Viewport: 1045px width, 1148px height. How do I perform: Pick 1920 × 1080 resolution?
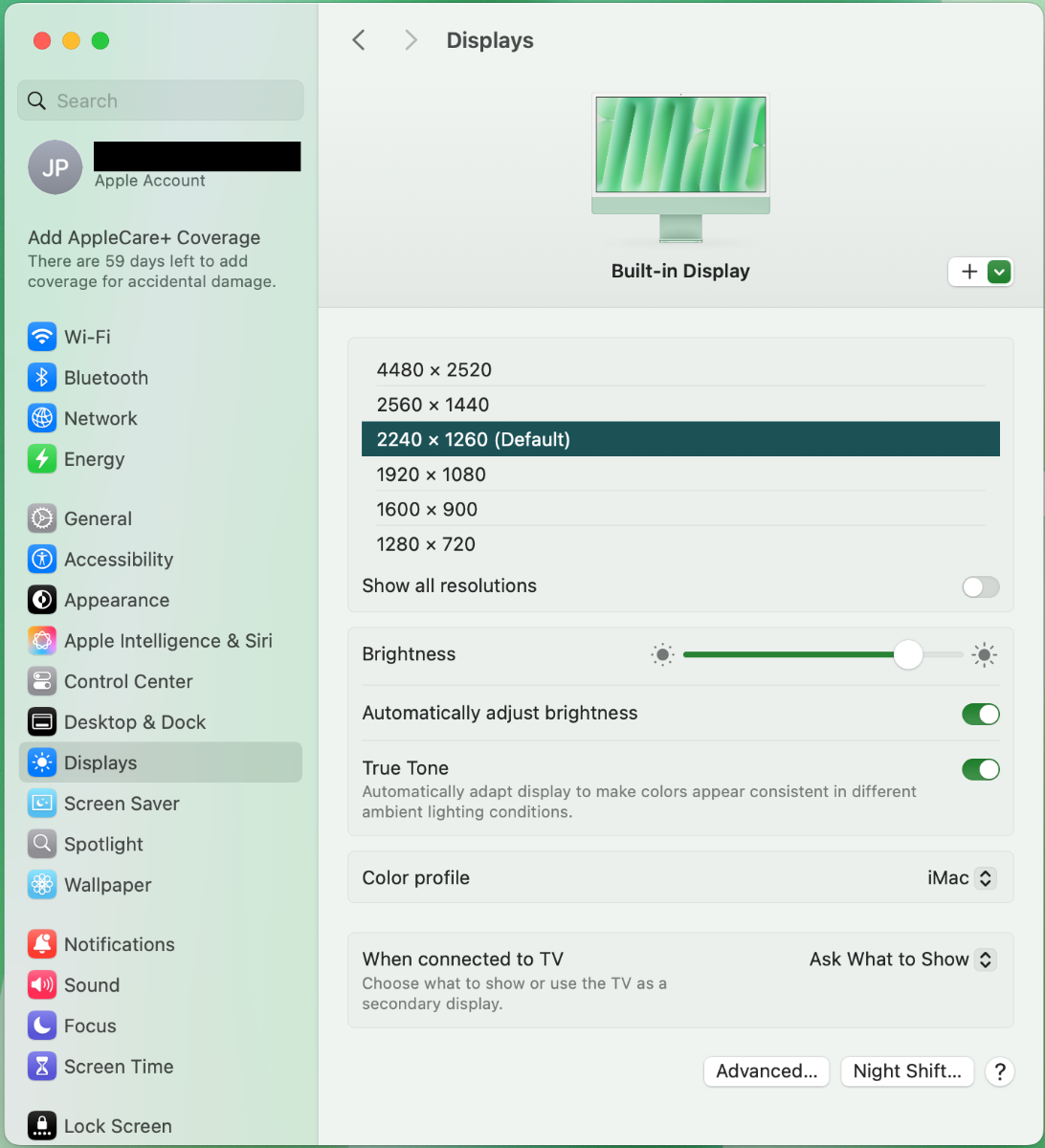680,475
